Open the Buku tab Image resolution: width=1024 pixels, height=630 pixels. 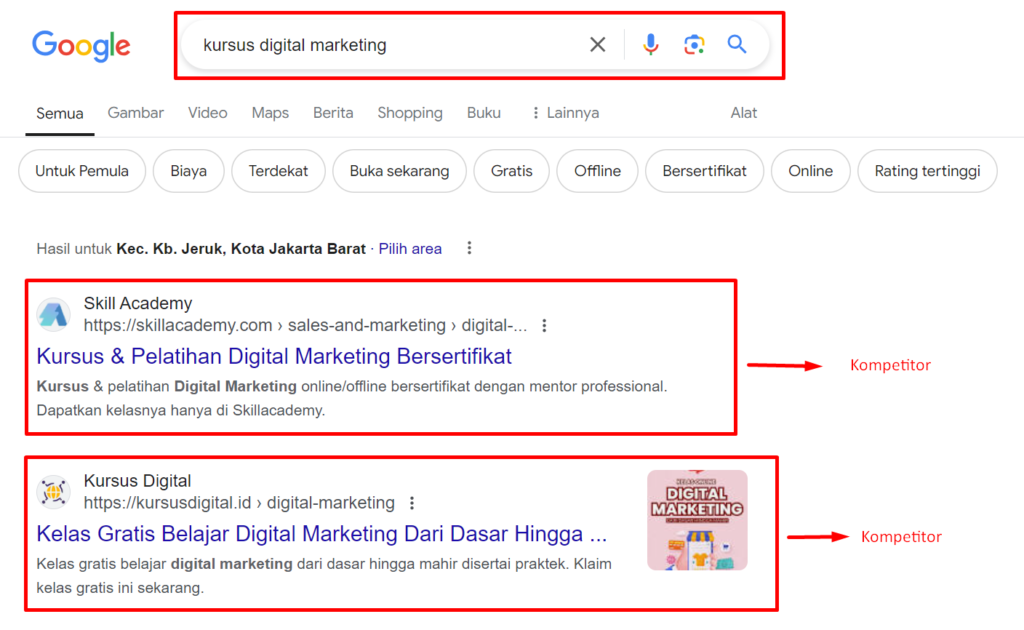(483, 113)
